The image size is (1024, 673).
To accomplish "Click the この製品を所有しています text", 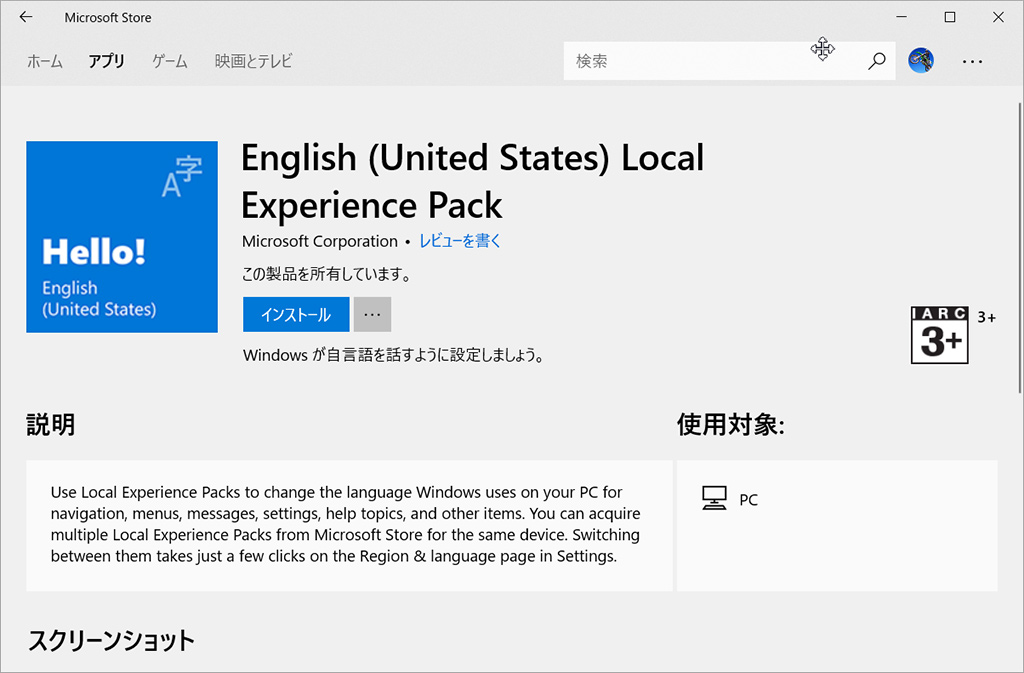I will click(x=327, y=274).
